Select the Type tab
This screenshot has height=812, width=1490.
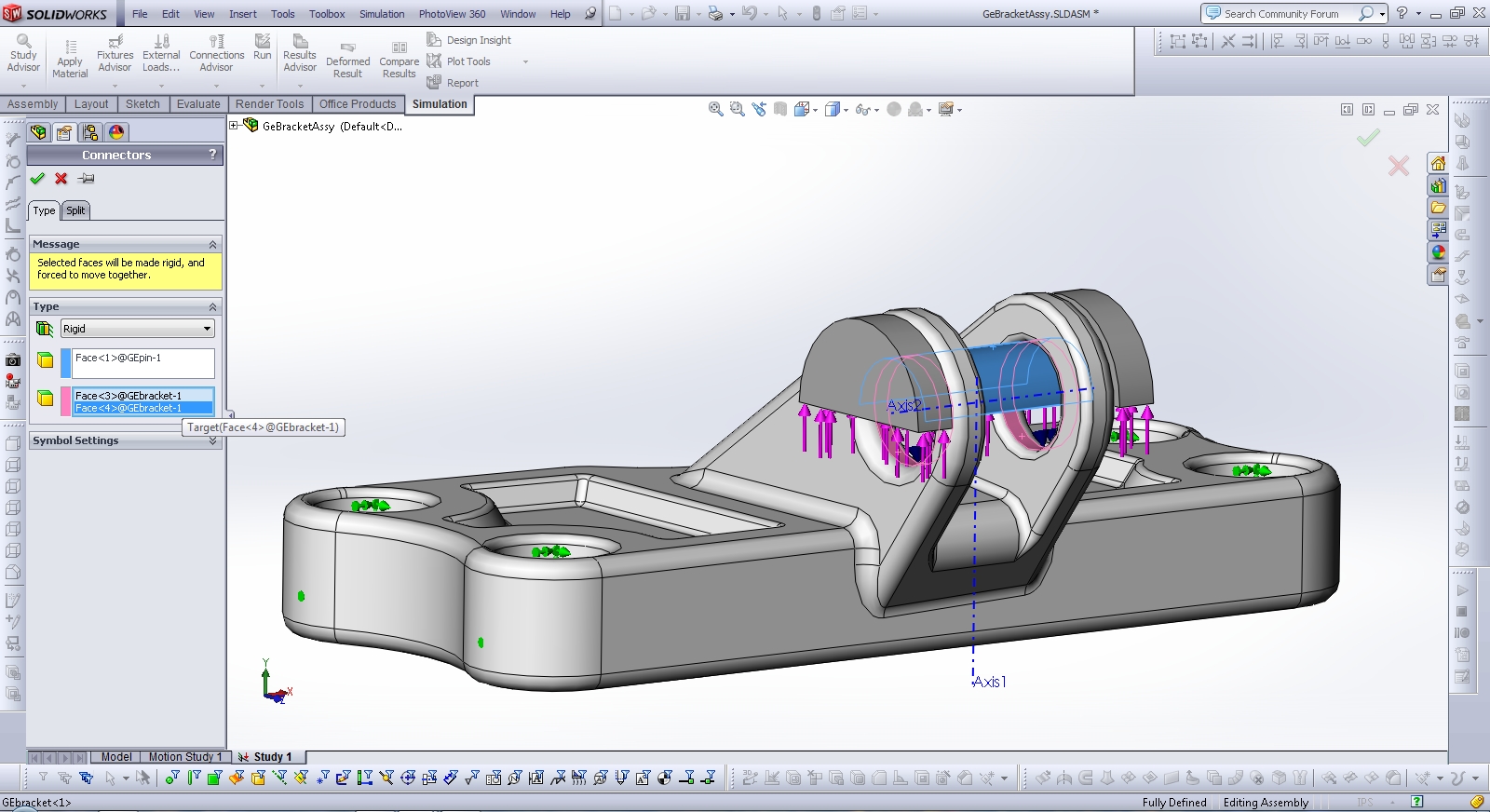tap(44, 210)
